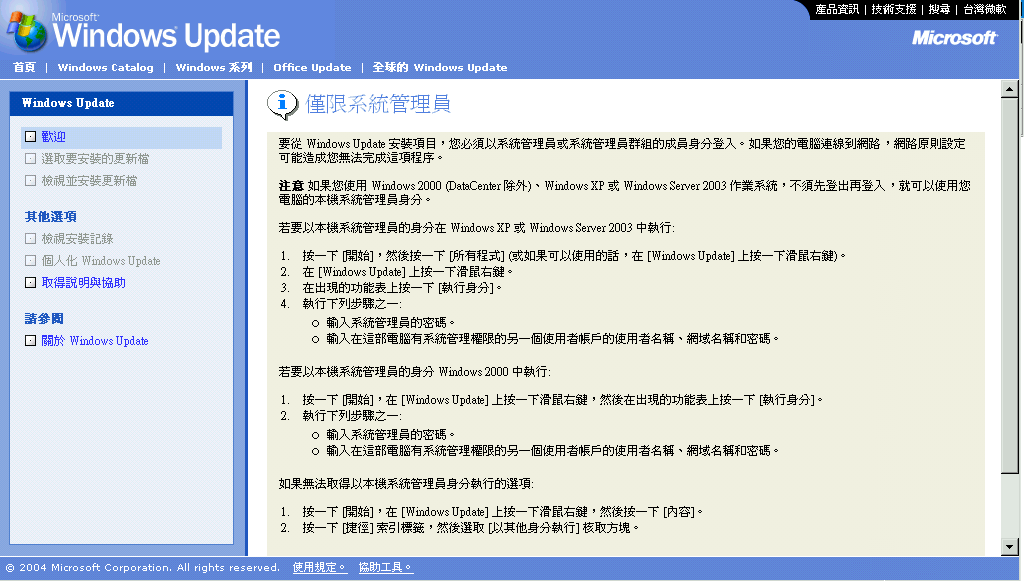Click 檢視安裝記錄 sidebar item
This screenshot has height=581, width=1024.
tap(78, 239)
